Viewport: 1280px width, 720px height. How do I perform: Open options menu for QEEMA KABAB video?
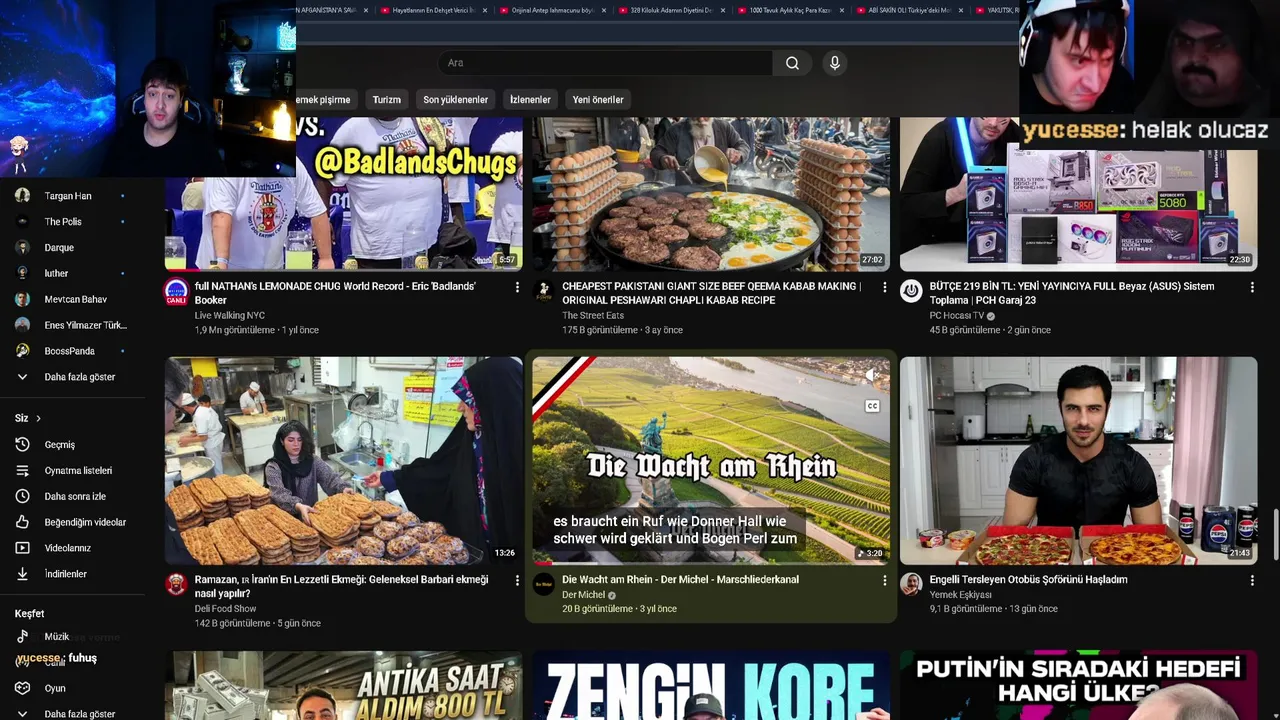(x=884, y=287)
